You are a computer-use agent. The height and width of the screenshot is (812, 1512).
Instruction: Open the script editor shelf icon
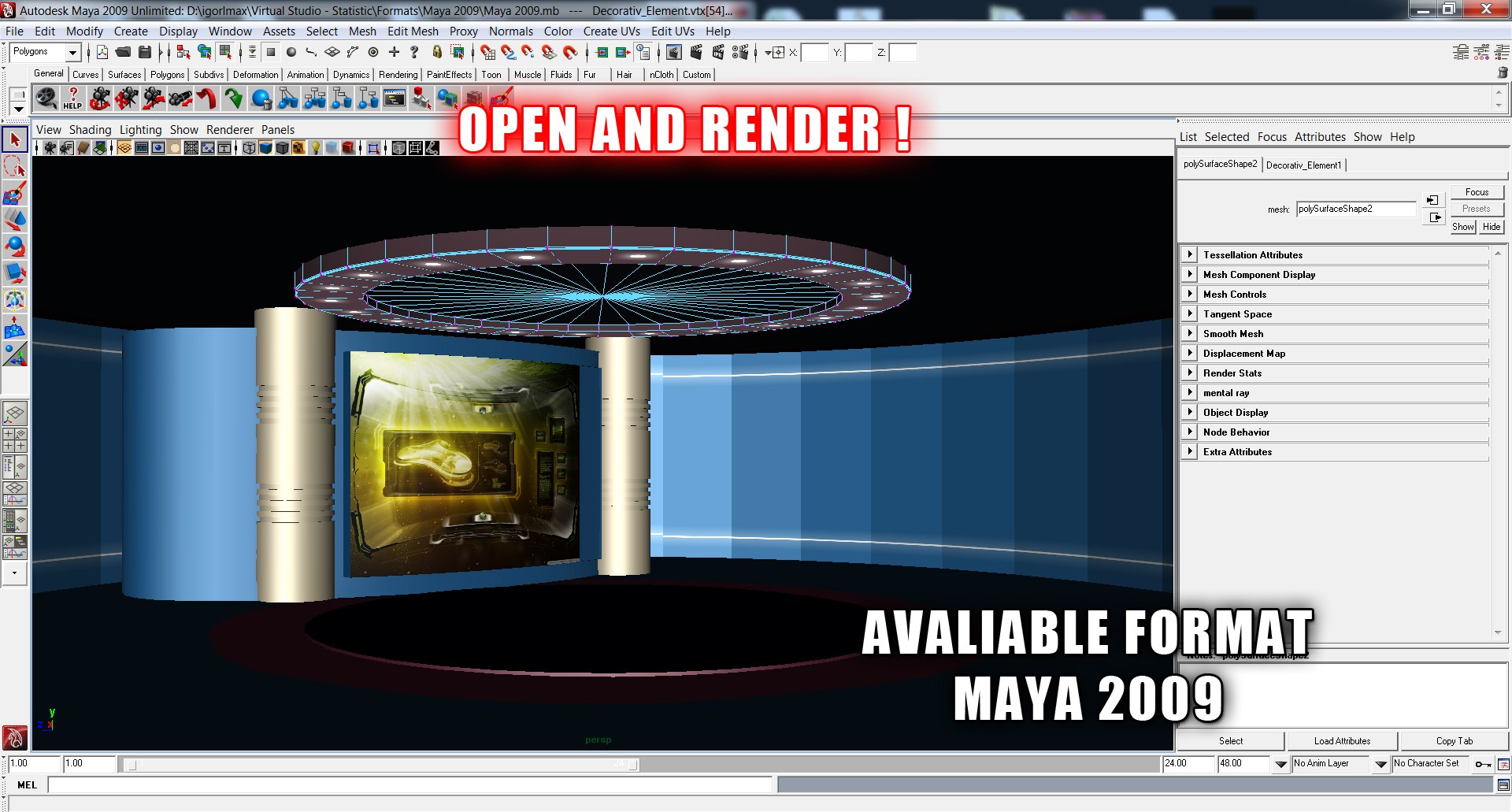[x=395, y=99]
